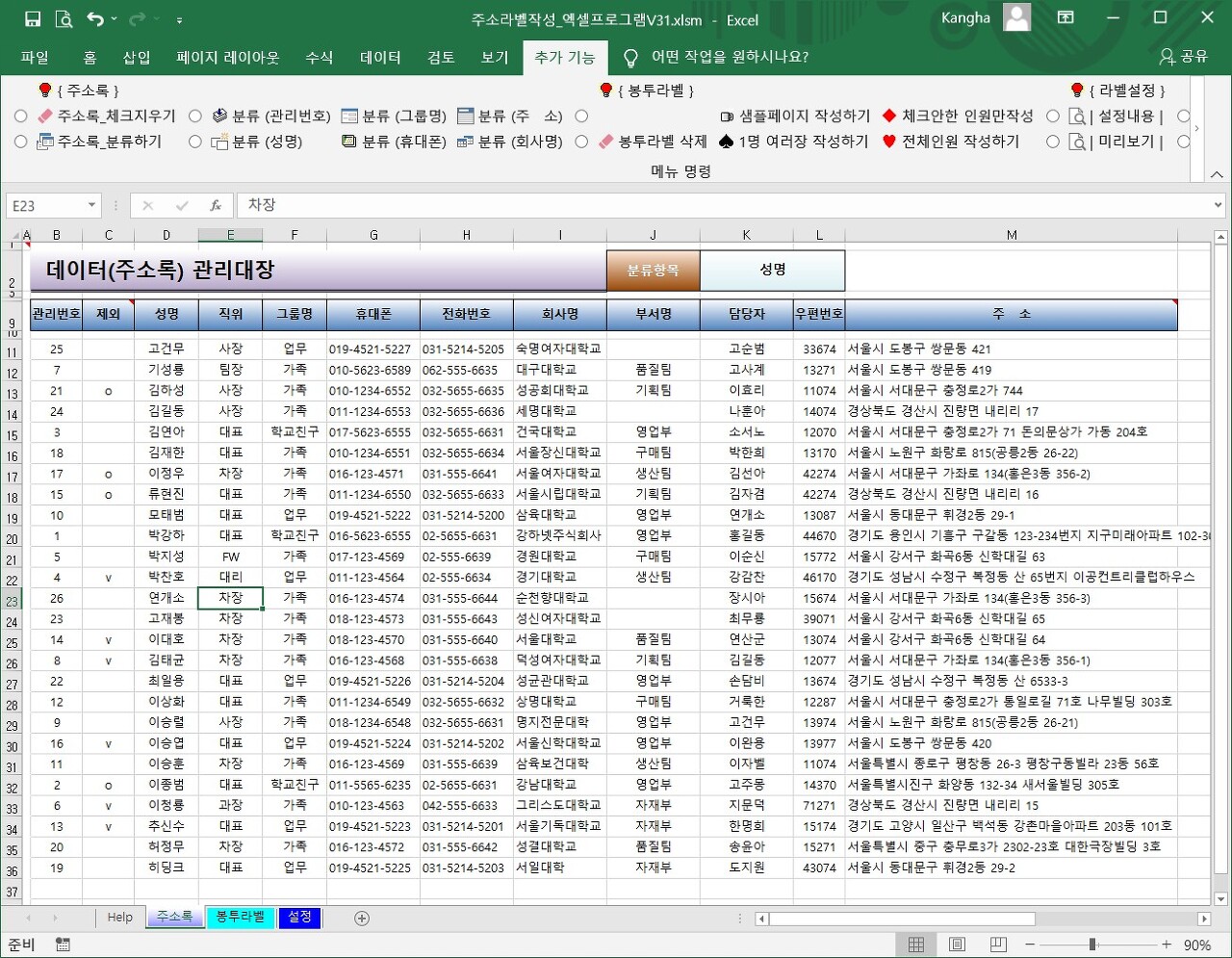Open the 수식 ribbon tab
Screen dimensions: 1232x958
point(320,58)
